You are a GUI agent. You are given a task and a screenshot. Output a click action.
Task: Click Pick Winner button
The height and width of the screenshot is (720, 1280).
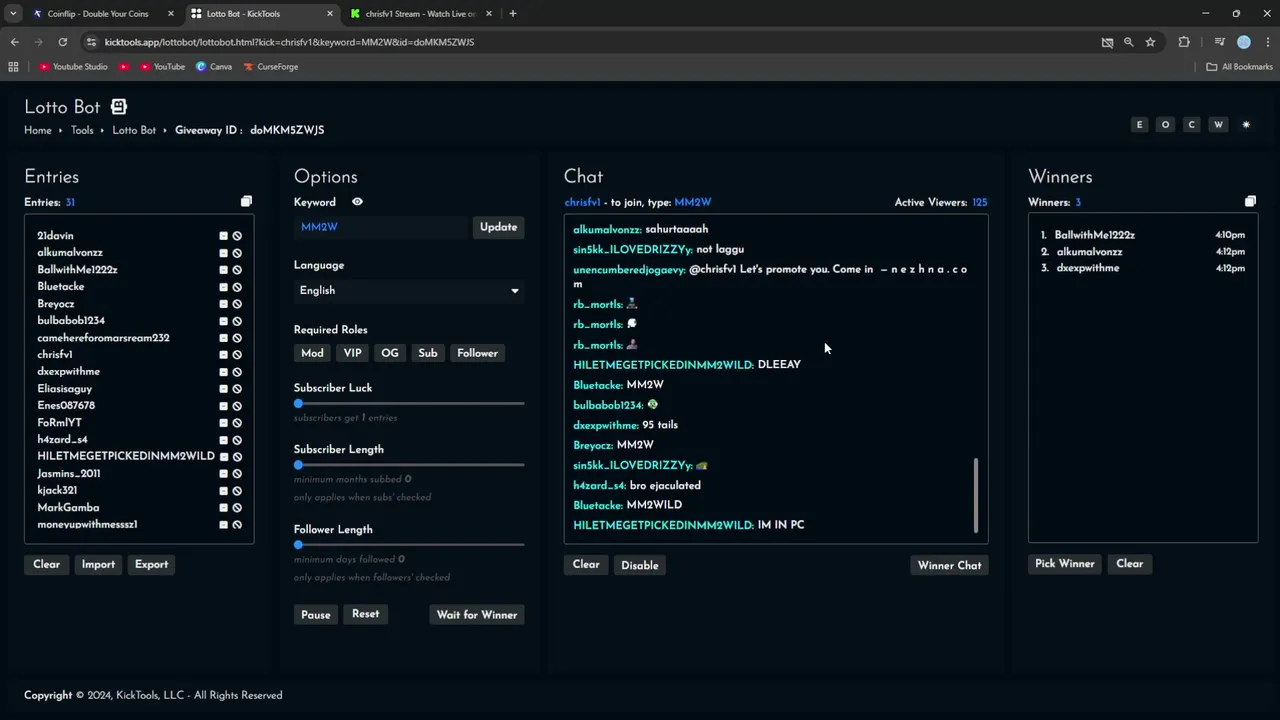1064,564
